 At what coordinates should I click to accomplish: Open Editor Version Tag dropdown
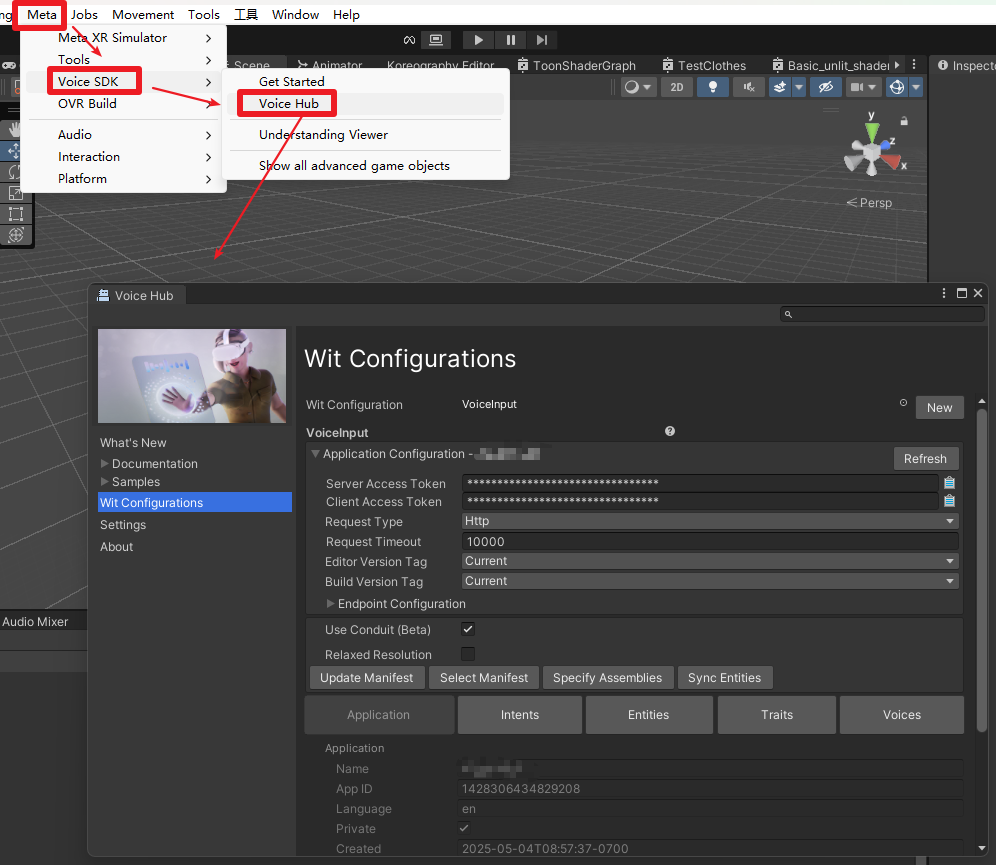710,561
